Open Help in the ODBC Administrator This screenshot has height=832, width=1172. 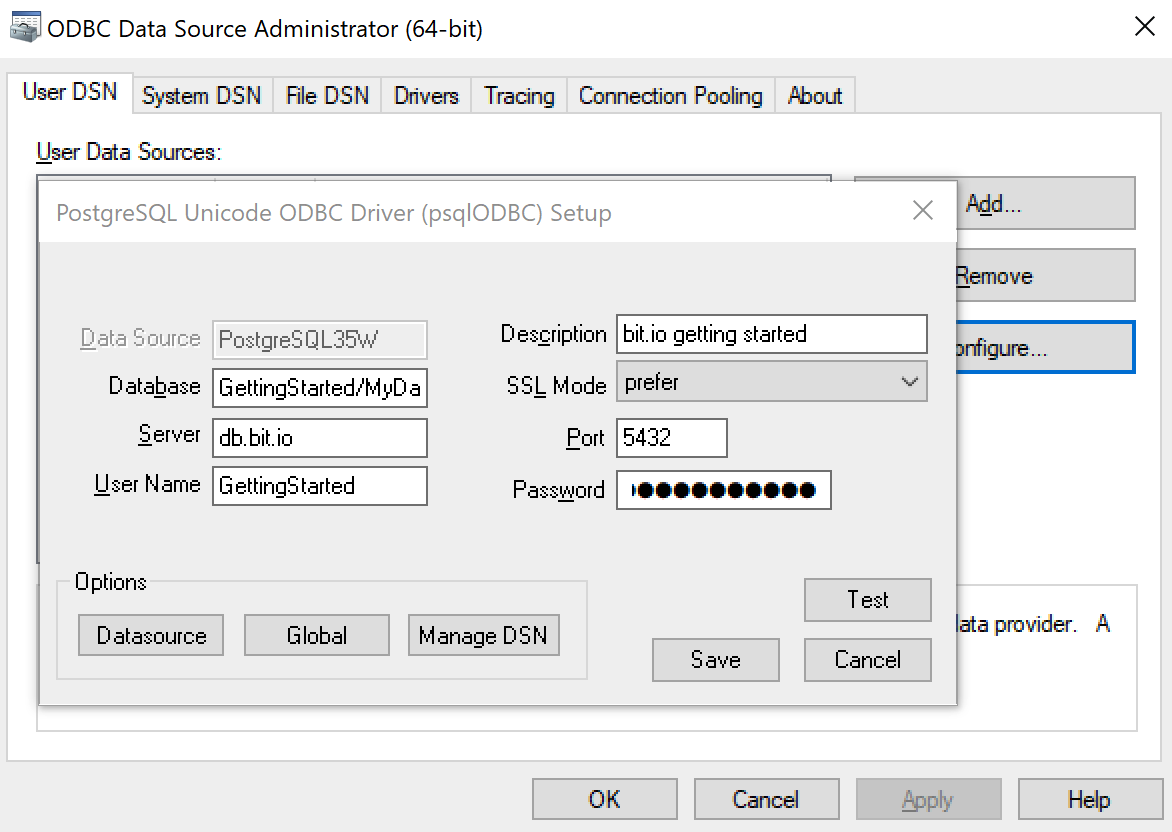1090,799
